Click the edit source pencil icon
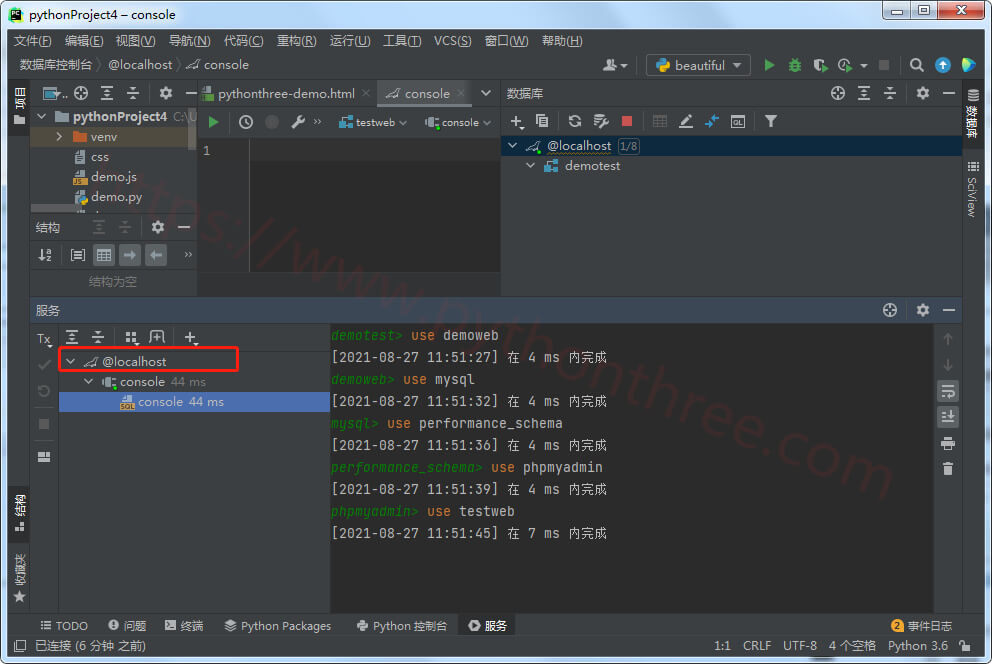Image resolution: width=992 pixels, height=664 pixels. click(685, 121)
